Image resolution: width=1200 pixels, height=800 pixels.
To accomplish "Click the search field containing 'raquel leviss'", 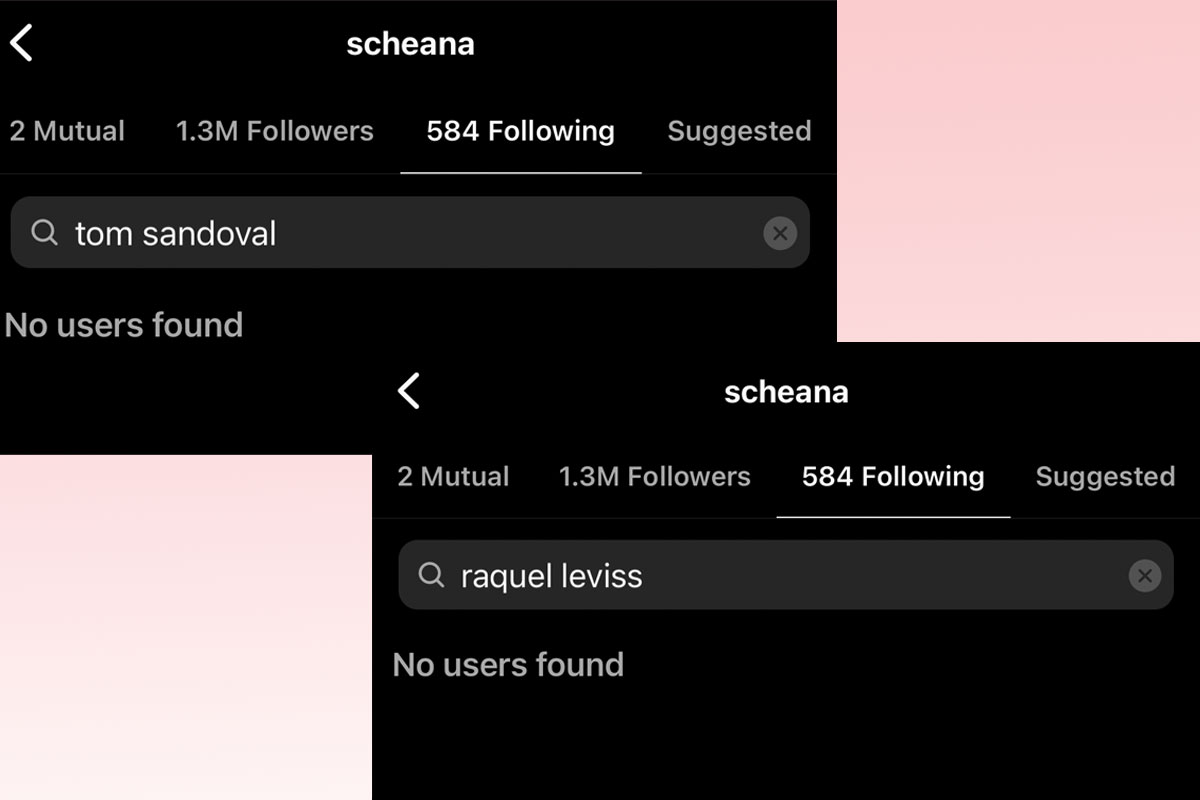I will tap(786, 575).
